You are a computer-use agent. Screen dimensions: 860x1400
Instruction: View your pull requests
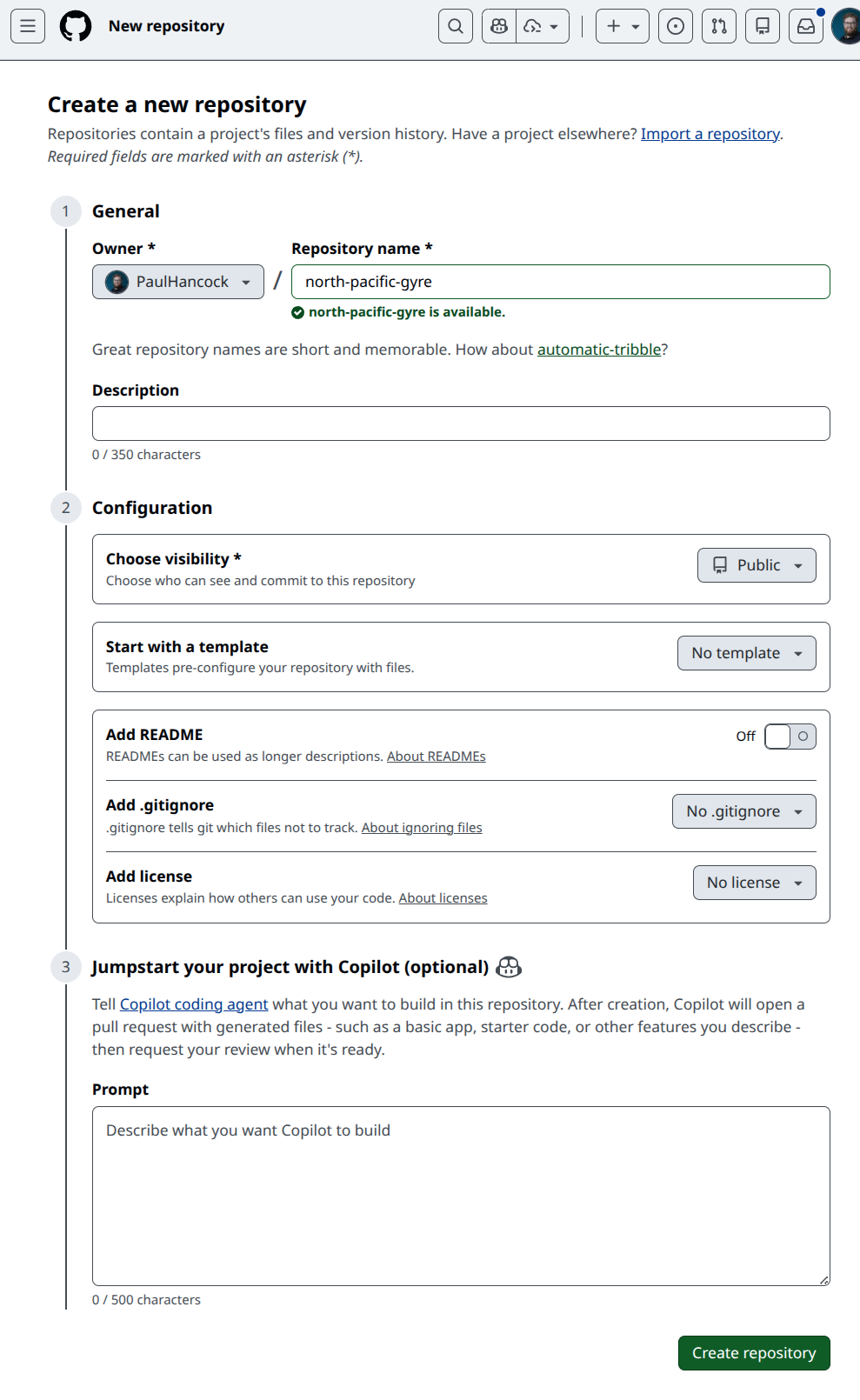(x=718, y=26)
